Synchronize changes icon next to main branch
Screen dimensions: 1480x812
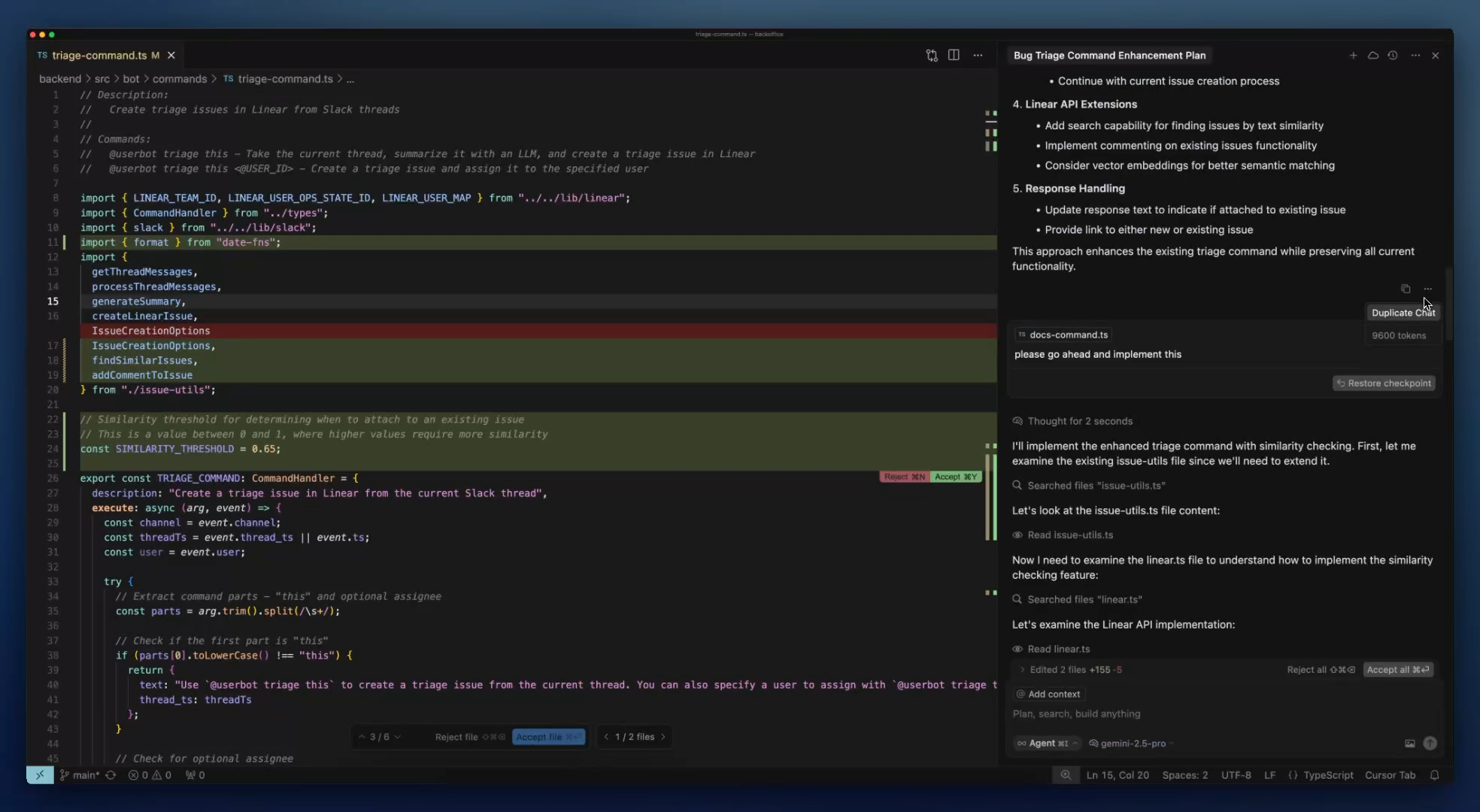(x=111, y=775)
